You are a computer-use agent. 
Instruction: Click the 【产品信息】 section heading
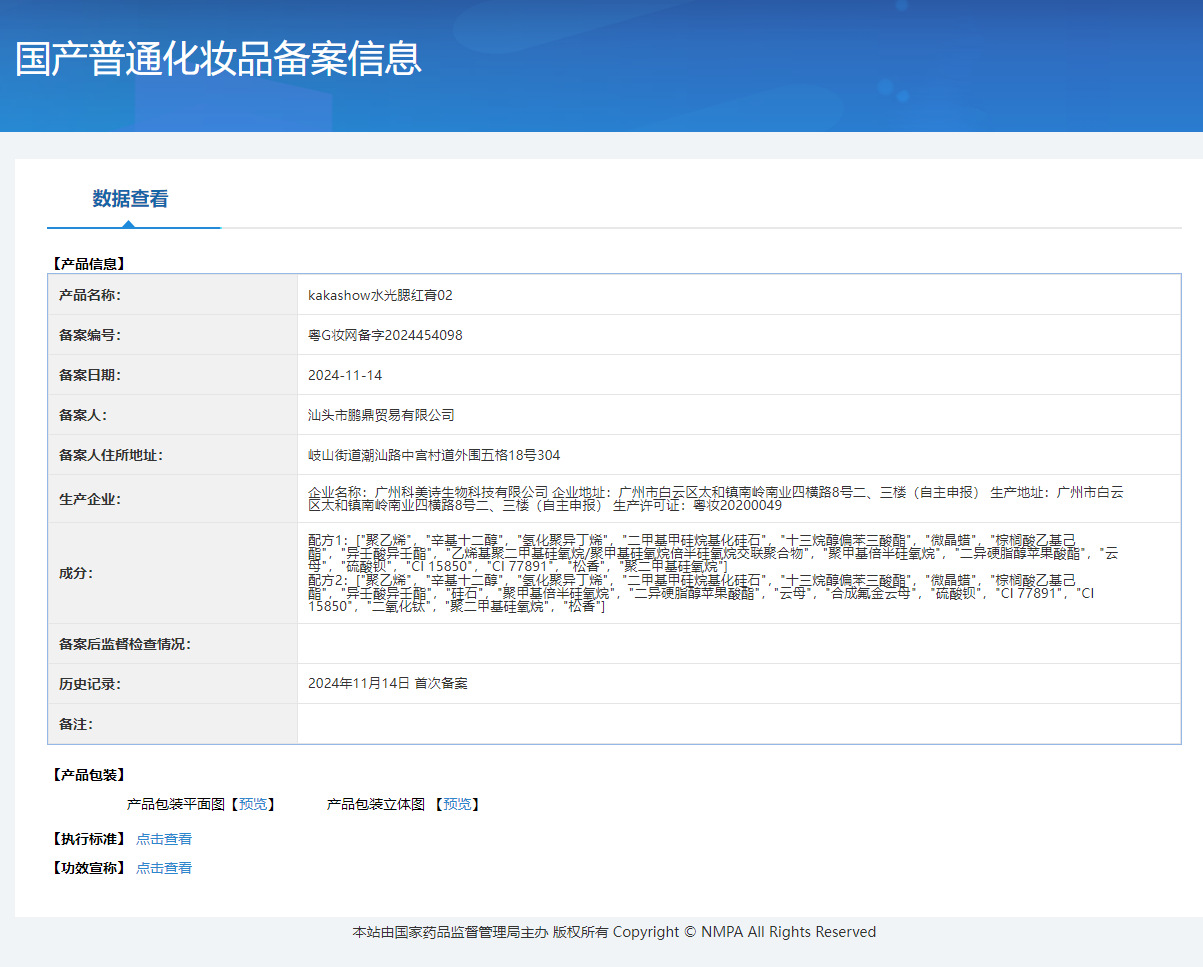click(x=88, y=264)
